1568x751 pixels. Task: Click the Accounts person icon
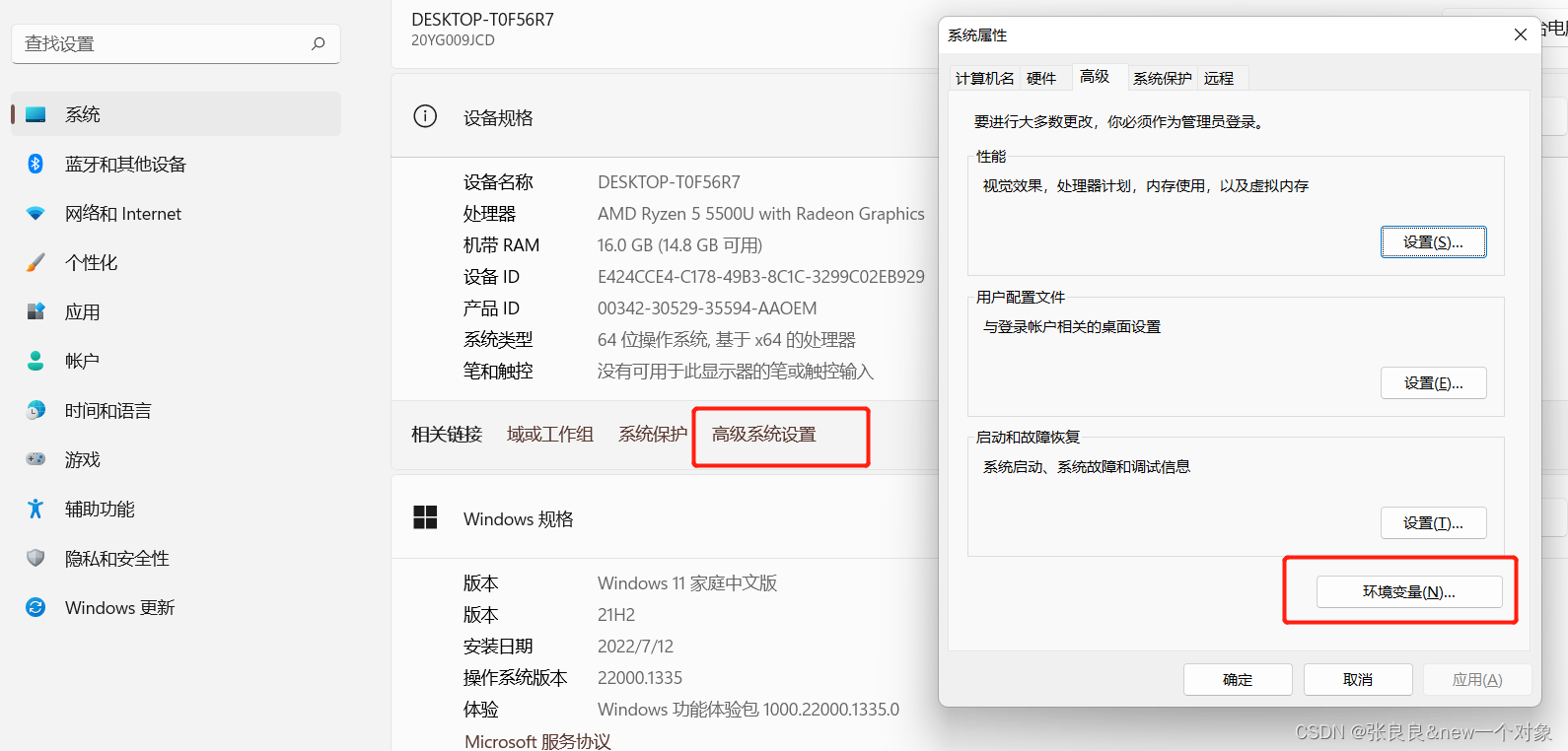tap(36, 361)
